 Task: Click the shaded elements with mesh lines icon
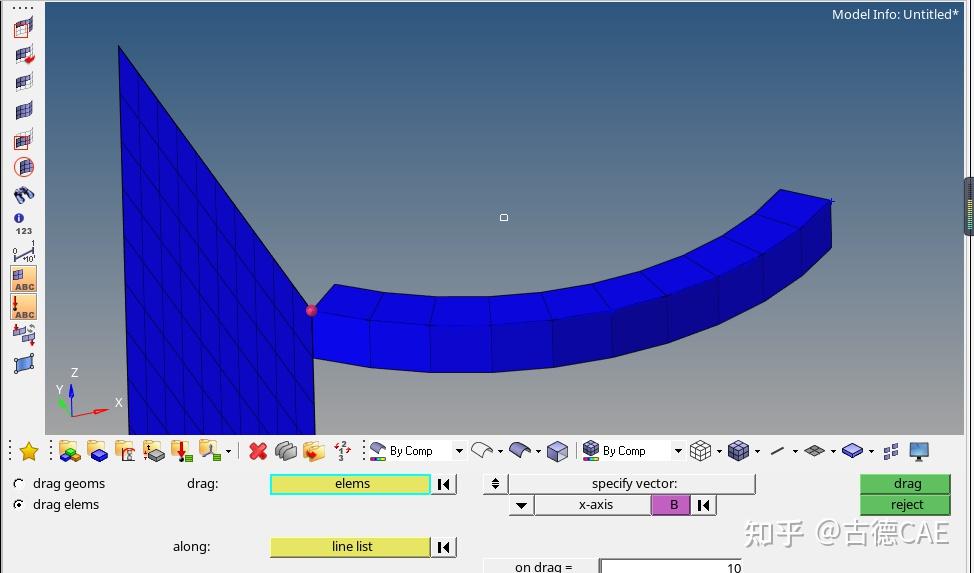coord(738,451)
